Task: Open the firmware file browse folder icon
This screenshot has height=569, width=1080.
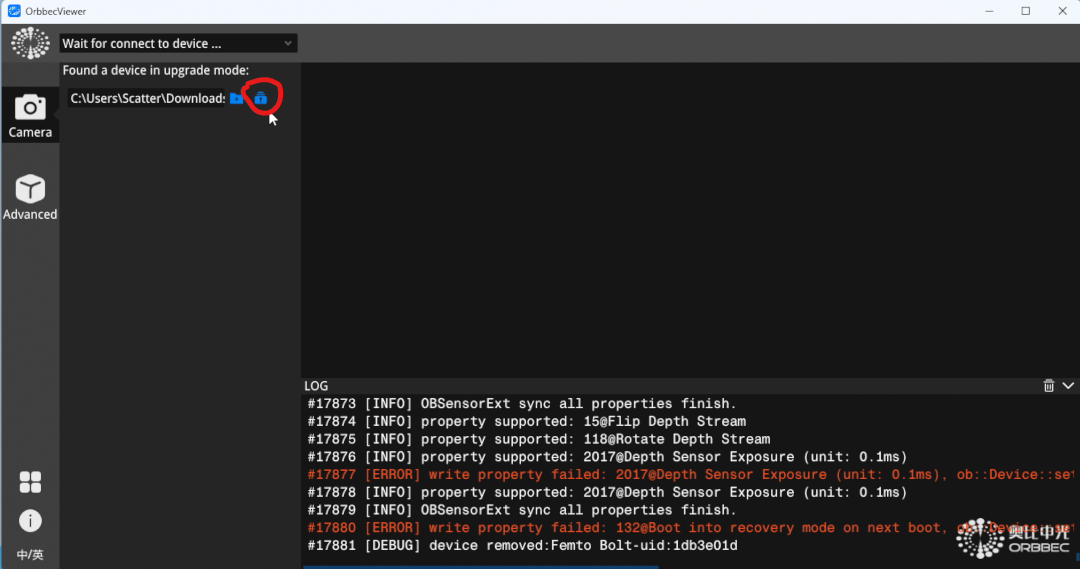Action: point(236,98)
